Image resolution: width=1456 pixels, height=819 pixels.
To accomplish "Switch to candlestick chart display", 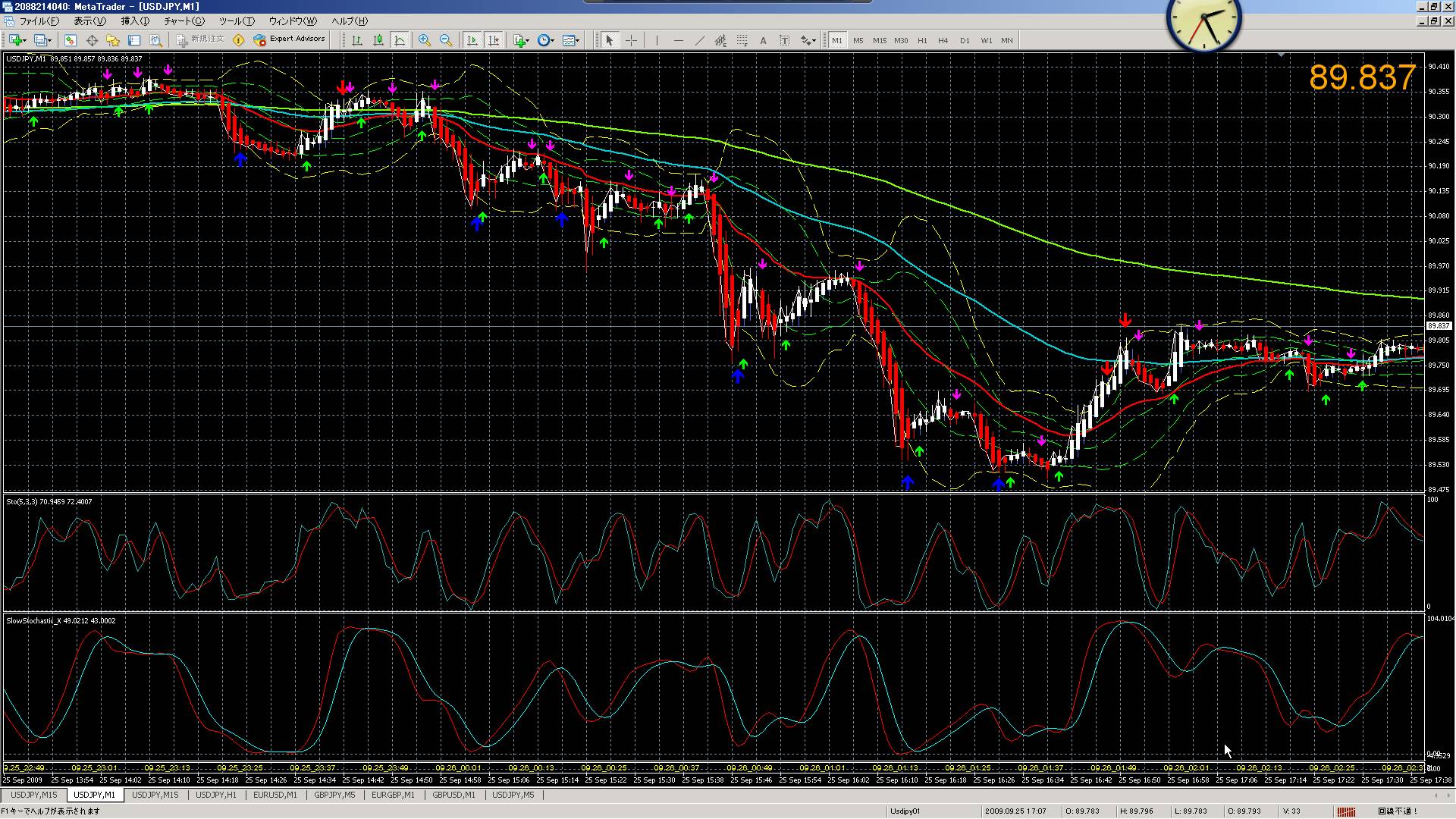I will 378,40.
